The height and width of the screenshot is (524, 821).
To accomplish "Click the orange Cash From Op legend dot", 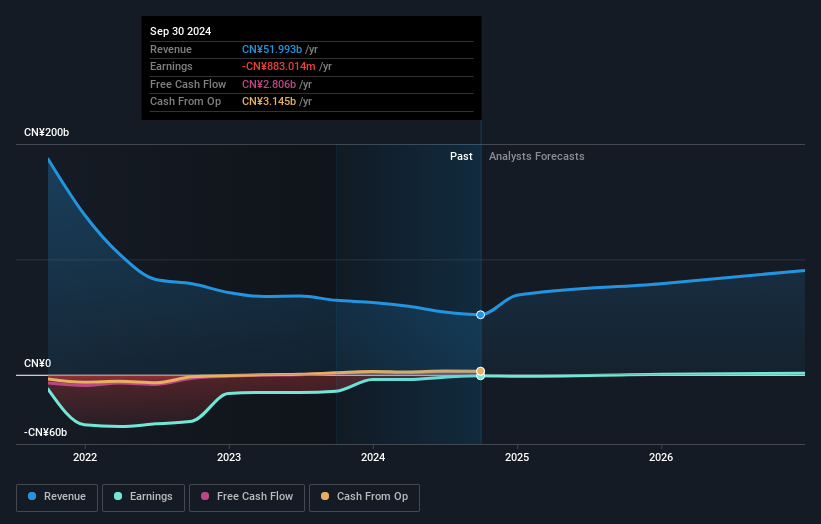I will click(325, 496).
